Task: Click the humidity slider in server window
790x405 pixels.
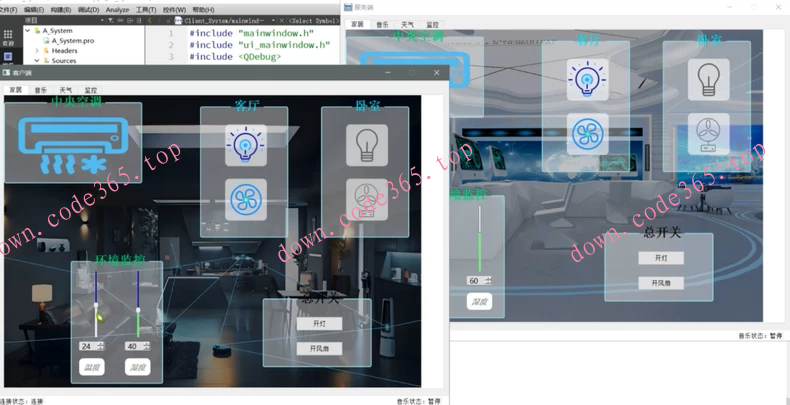Action: tap(480, 238)
